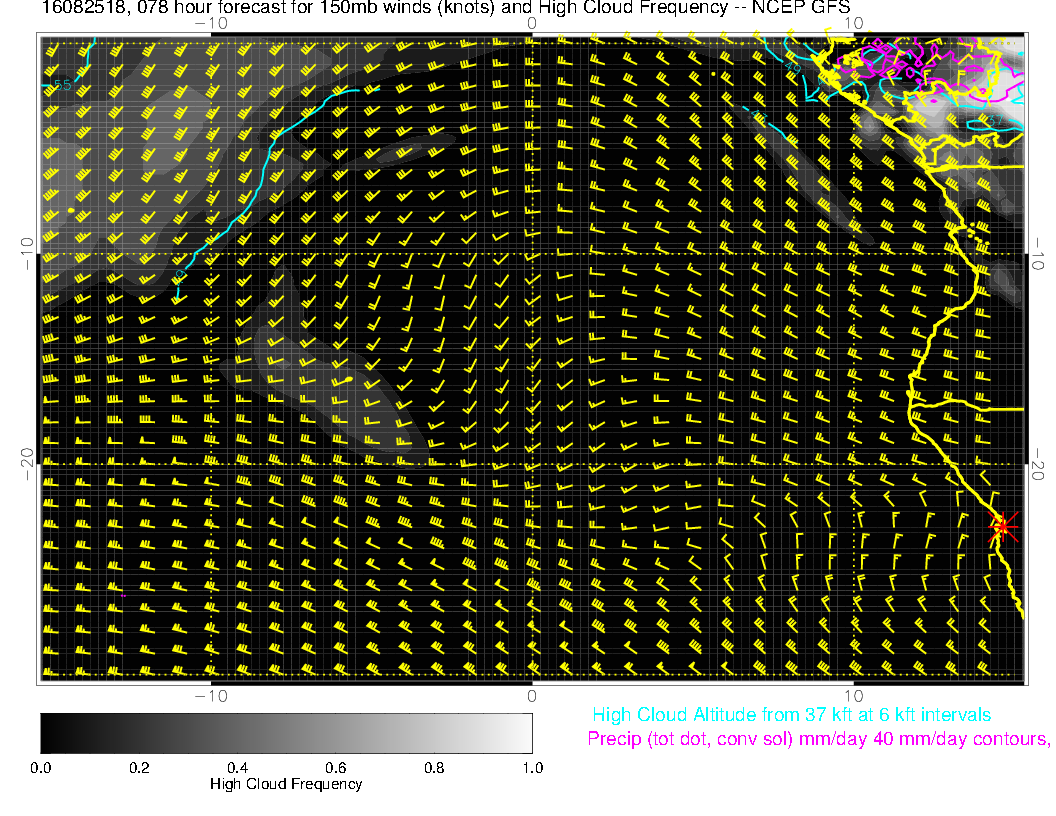
Task: Click the '-10' latitude label on left axis
Action: coord(27,254)
